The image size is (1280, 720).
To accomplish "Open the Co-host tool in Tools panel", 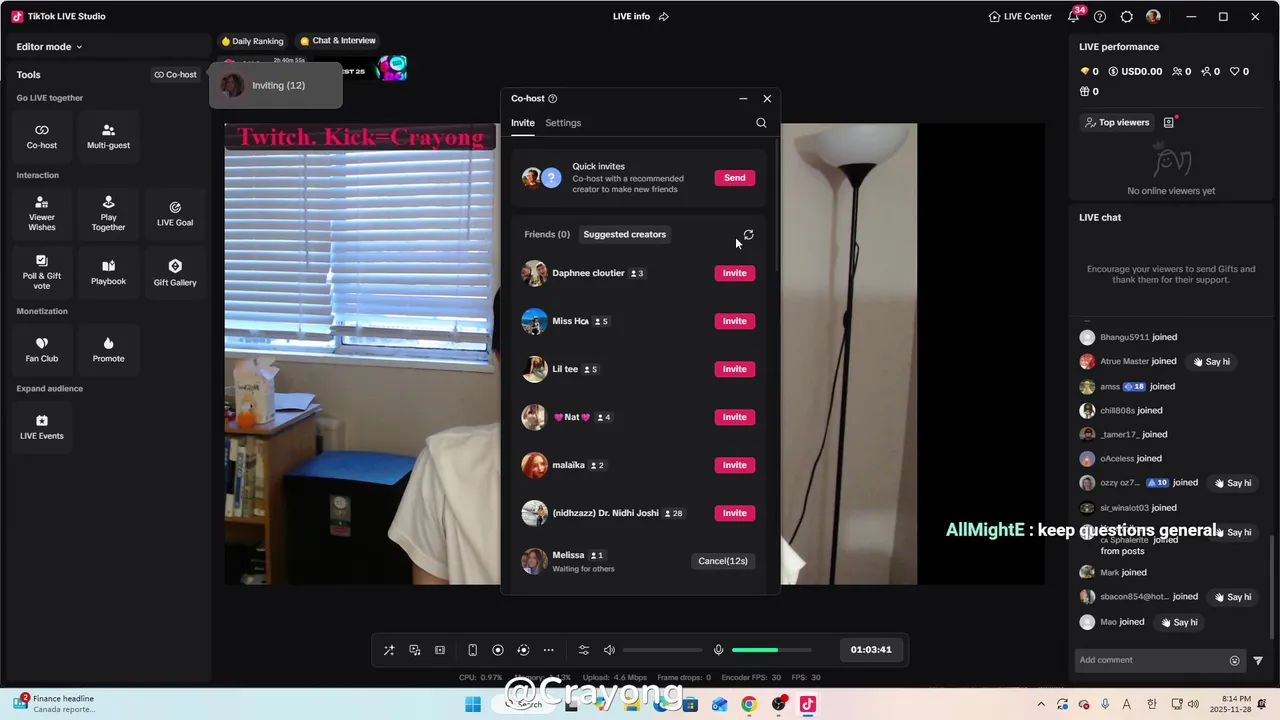I will 42,135.
